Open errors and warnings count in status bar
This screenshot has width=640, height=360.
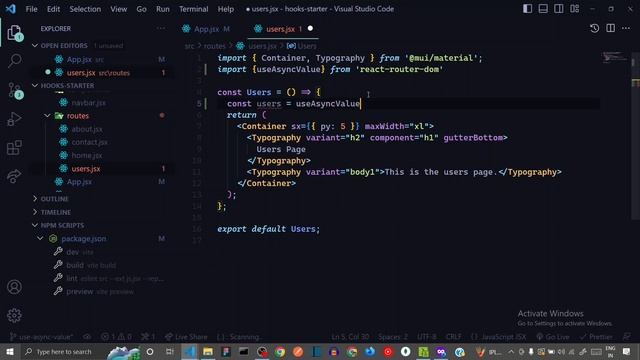pyautogui.click(x=117, y=337)
